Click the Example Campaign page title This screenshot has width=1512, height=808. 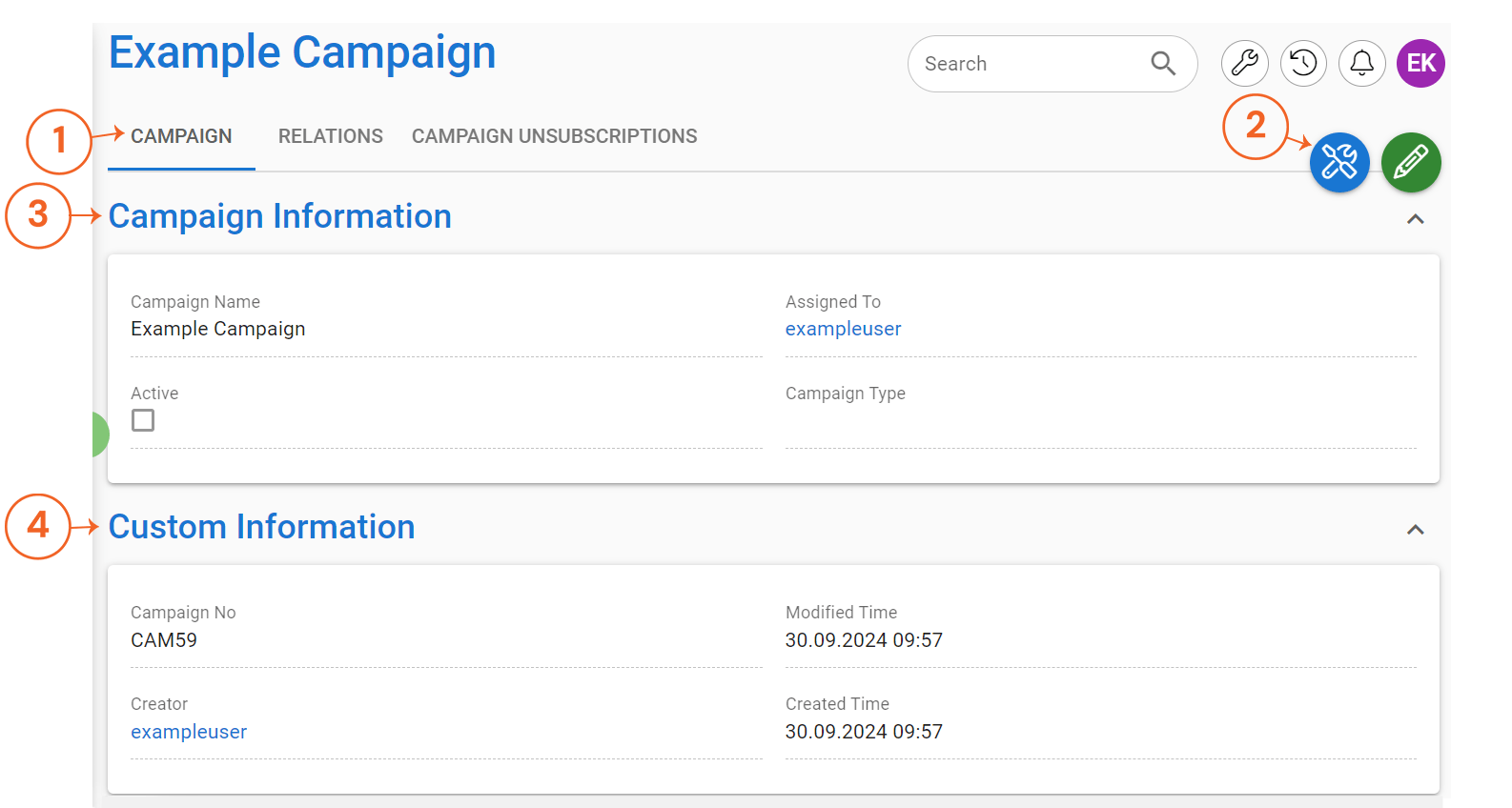coord(302,52)
